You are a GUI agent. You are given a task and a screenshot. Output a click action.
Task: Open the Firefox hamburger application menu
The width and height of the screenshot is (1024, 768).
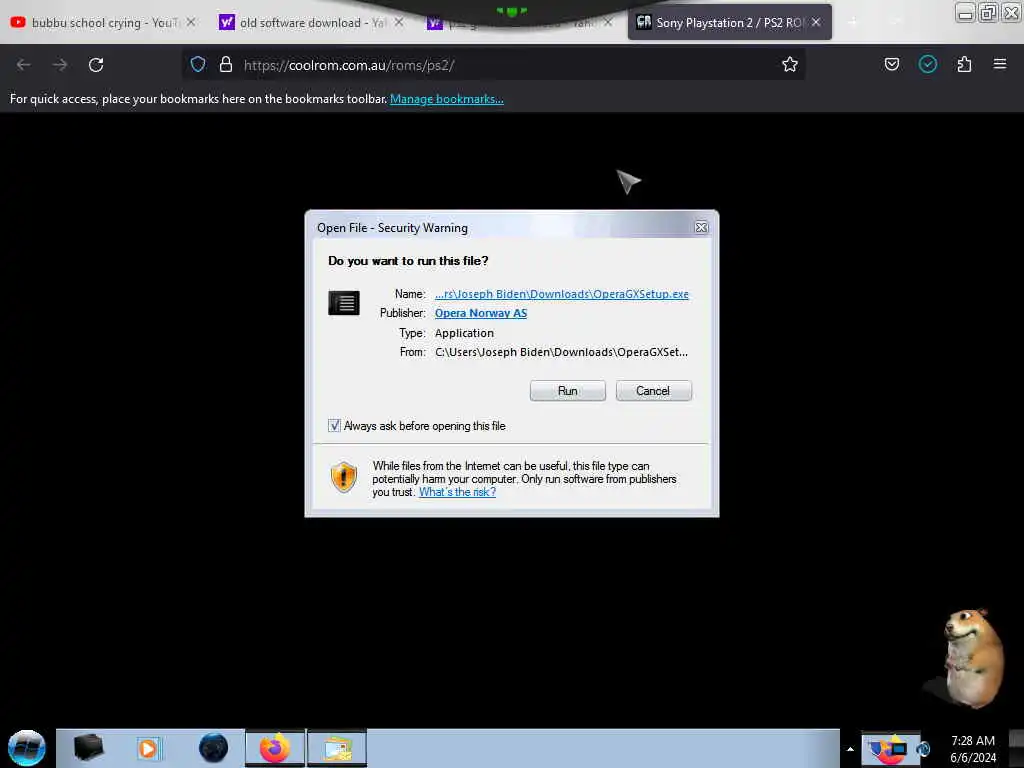point(999,64)
